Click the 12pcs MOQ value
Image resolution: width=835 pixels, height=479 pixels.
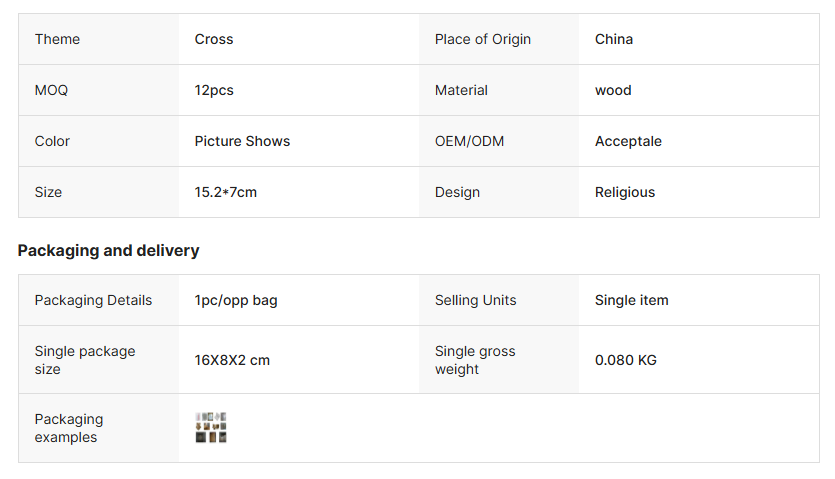coord(214,90)
